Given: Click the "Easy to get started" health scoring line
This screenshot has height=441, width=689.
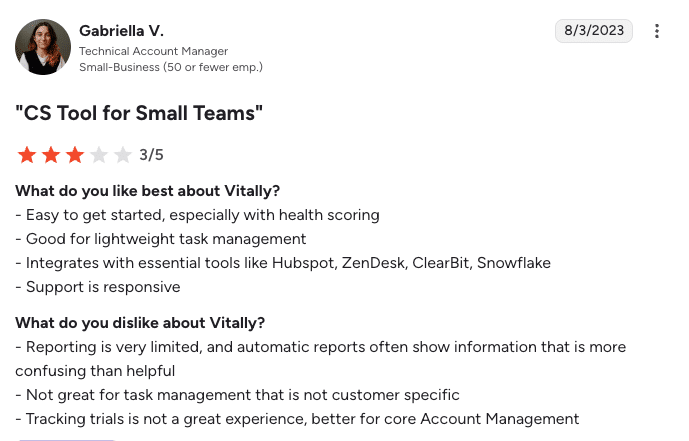Looking at the screenshot, I should (x=197, y=215).
